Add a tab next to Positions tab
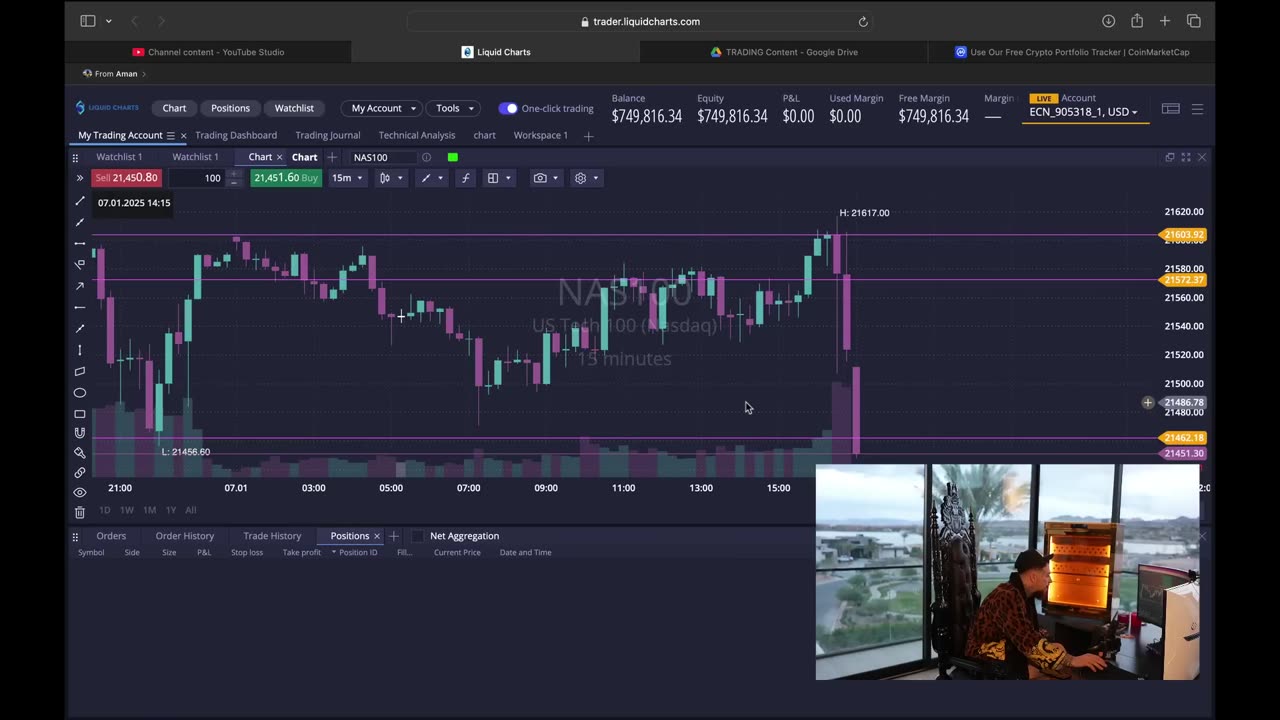1280x720 pixels. (x=393, y=536)
